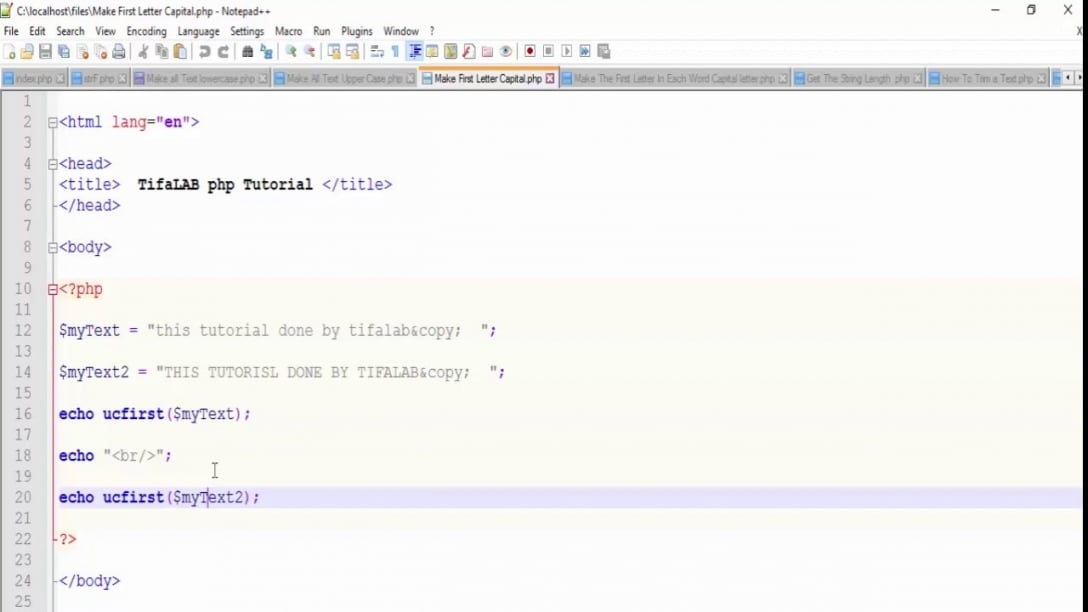The height and width of the screenshot is (612, 1088).
Task: Open the Plugins menu
Action: click(357, 31)
